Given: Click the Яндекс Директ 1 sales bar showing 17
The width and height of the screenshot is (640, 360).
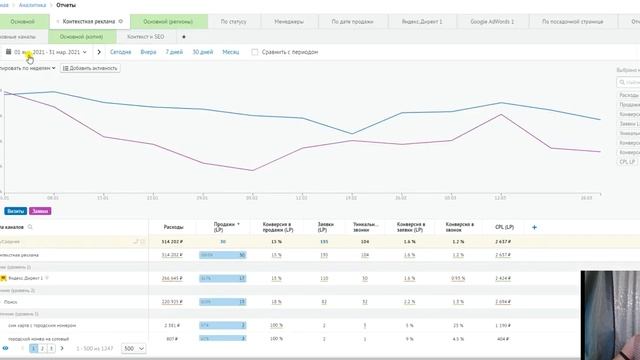Looking at the screenshot, I should point(223,278).
